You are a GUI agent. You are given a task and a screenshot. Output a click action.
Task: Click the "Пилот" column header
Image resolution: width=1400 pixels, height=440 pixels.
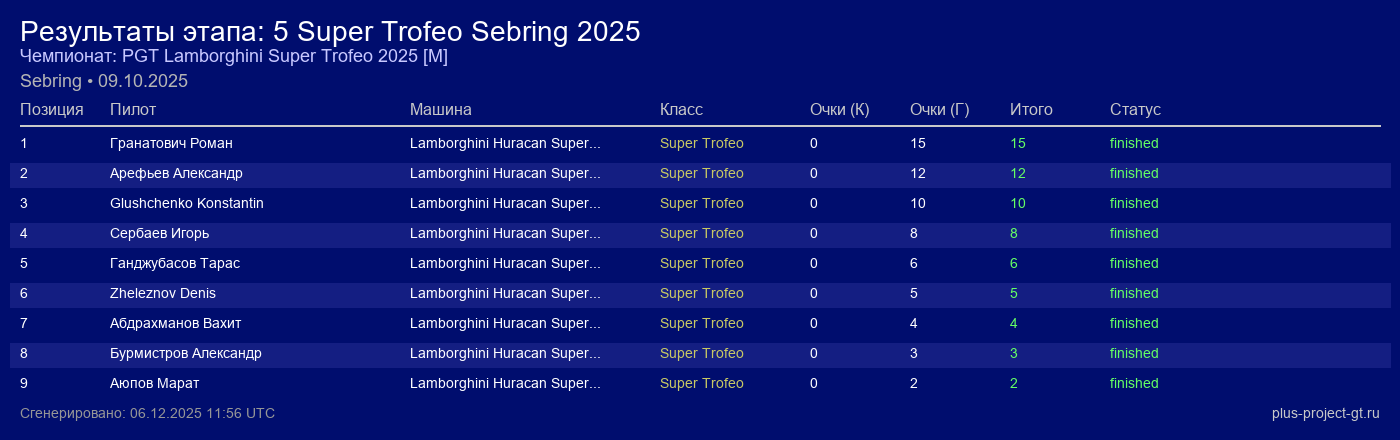[x=133, y=109]
